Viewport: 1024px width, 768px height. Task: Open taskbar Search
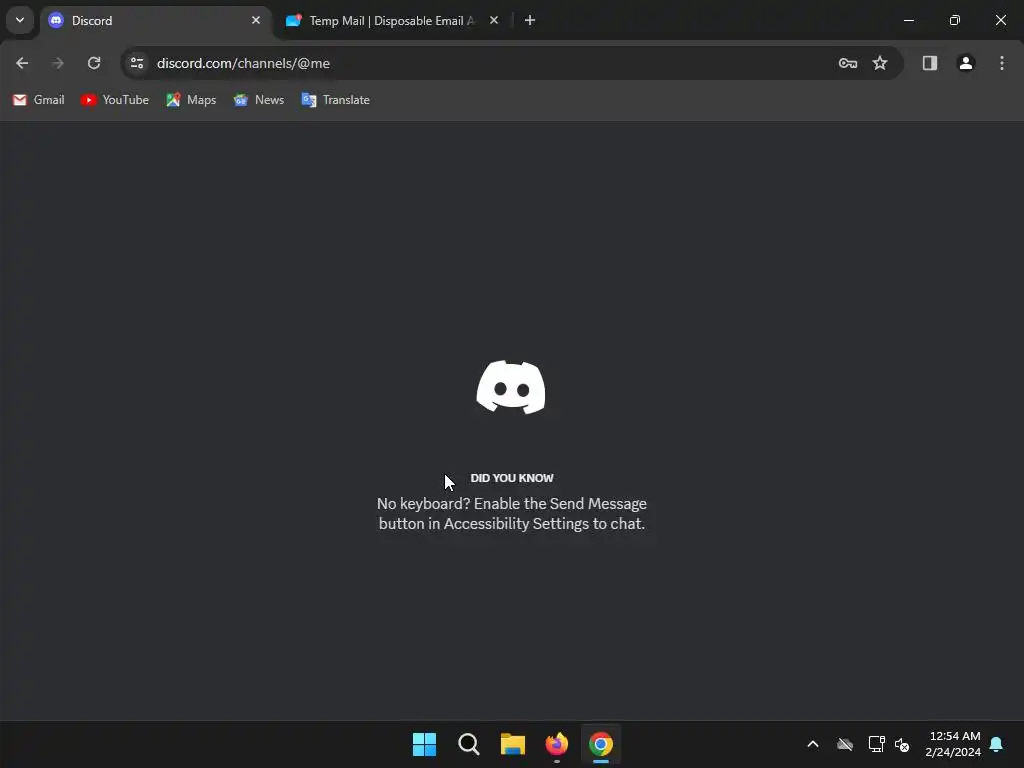(x=468, y=744)
